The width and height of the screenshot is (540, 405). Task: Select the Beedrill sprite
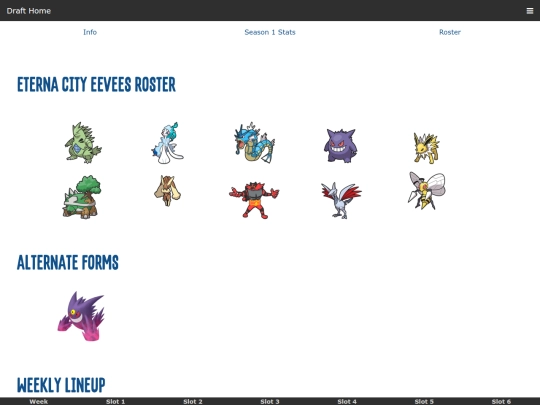pyautogui.click(x=427, y=190)
